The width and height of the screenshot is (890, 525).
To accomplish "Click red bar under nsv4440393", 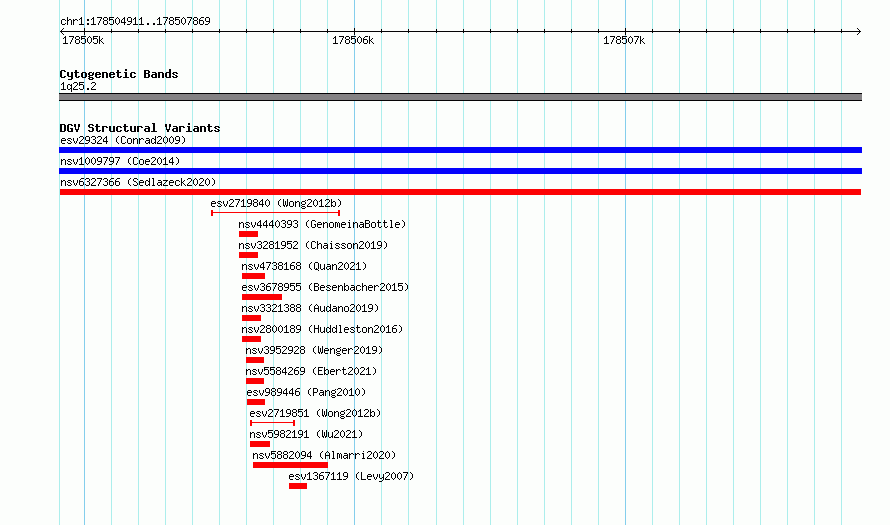I will click(x=249, y=234).
